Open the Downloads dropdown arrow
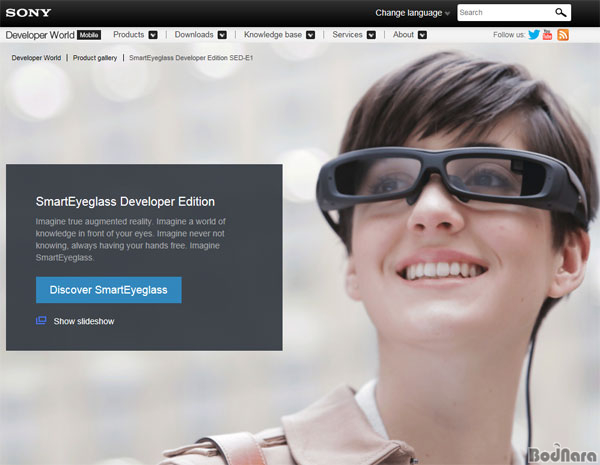Image resolution: width=600 pixels, height=465 pixels. pos(222,35)
